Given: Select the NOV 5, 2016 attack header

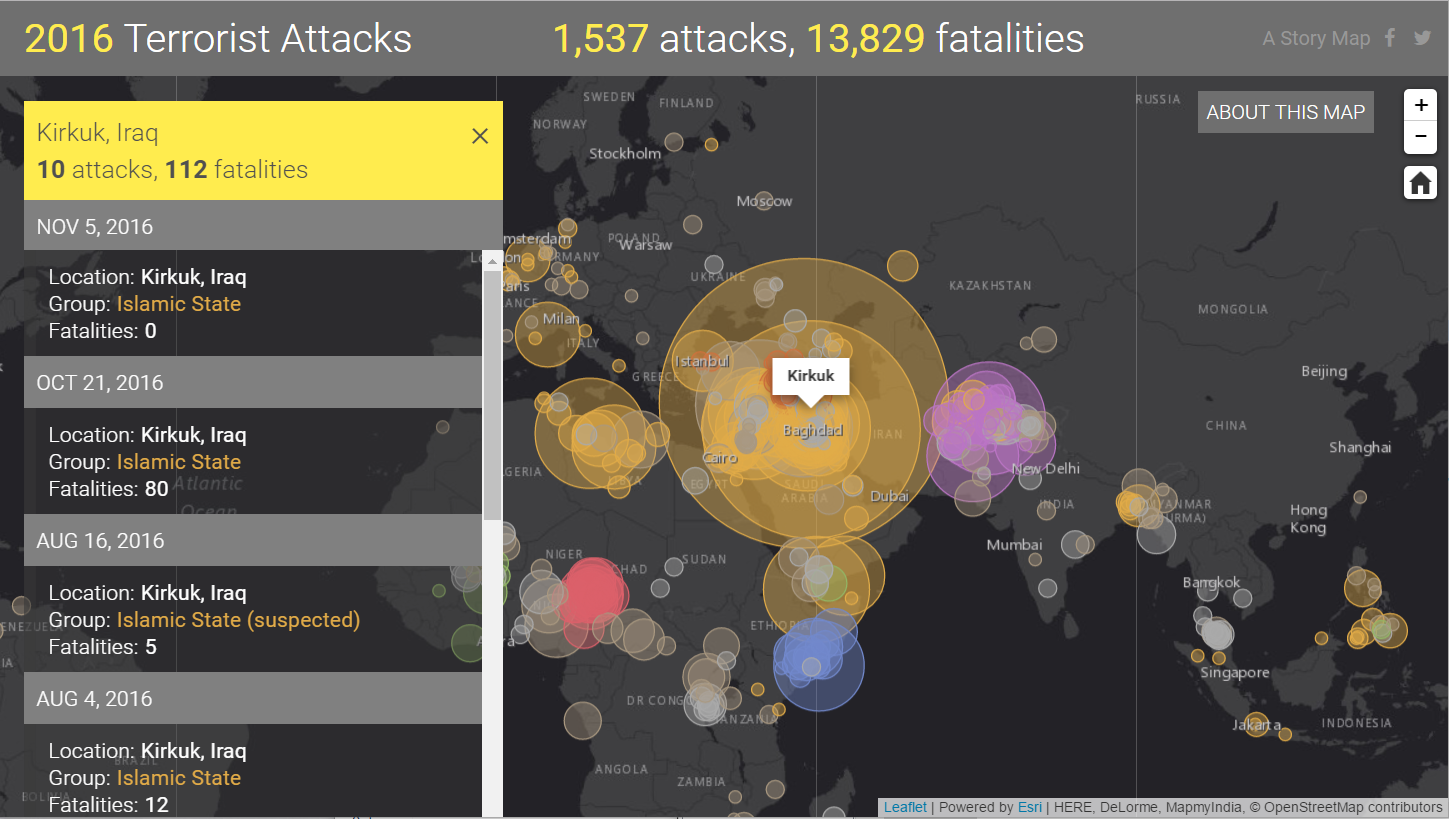Looking at the screenshot, I should pos(253,226).
